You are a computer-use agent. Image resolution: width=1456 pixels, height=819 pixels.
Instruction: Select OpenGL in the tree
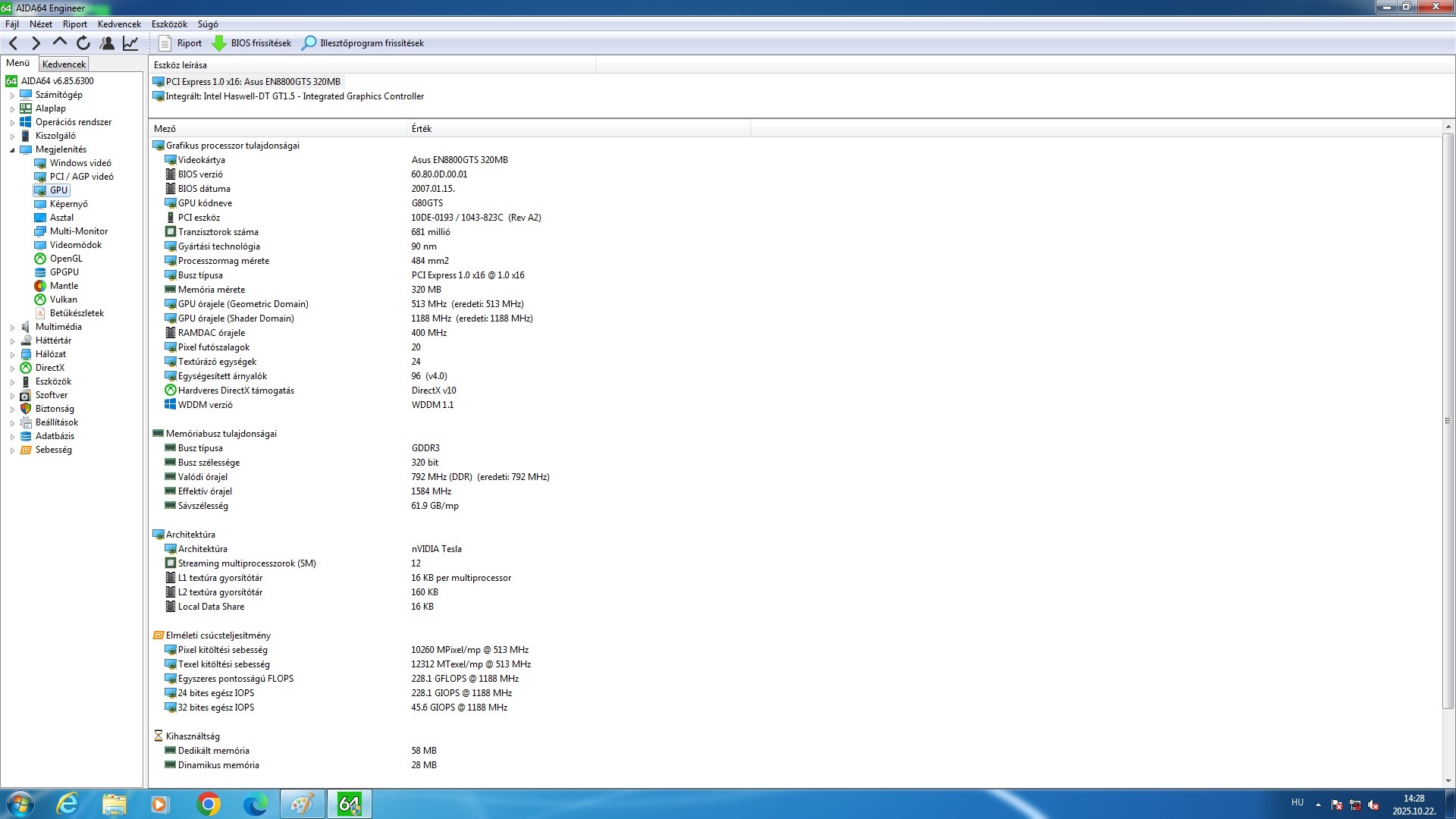(x=66, y=259)
